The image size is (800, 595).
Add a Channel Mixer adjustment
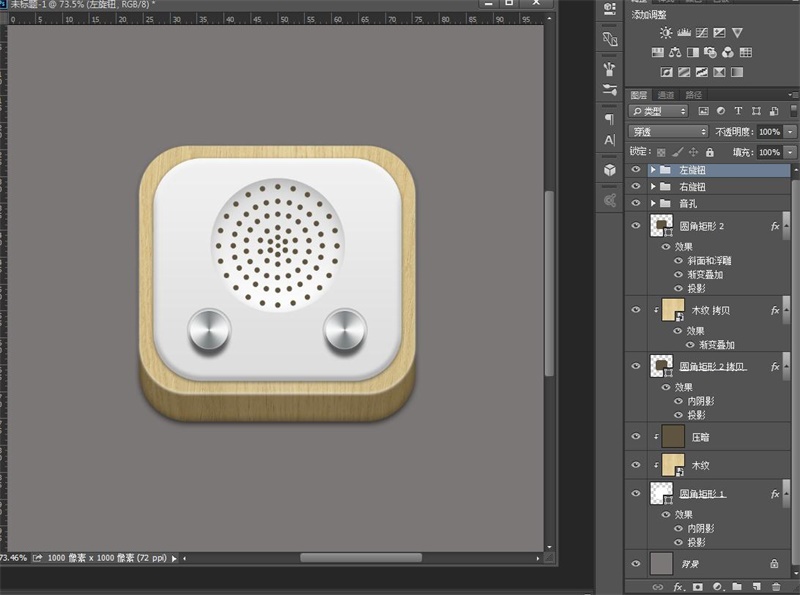click(x=728, y=53)
